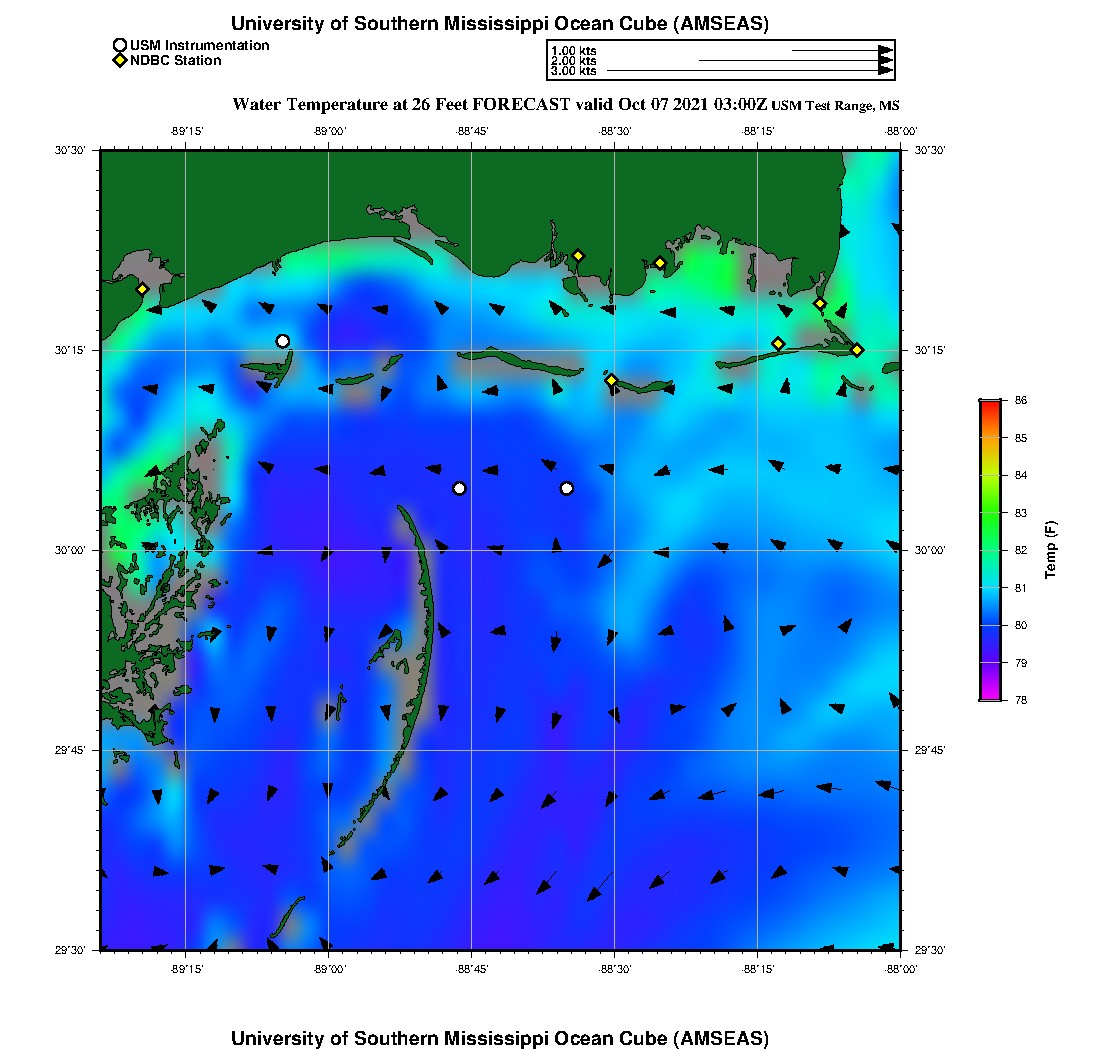The height and width of the screenshot is (1050, 1100).
Task: Click the red top of the temperature colorbar
Action: (x=990, y=402)
